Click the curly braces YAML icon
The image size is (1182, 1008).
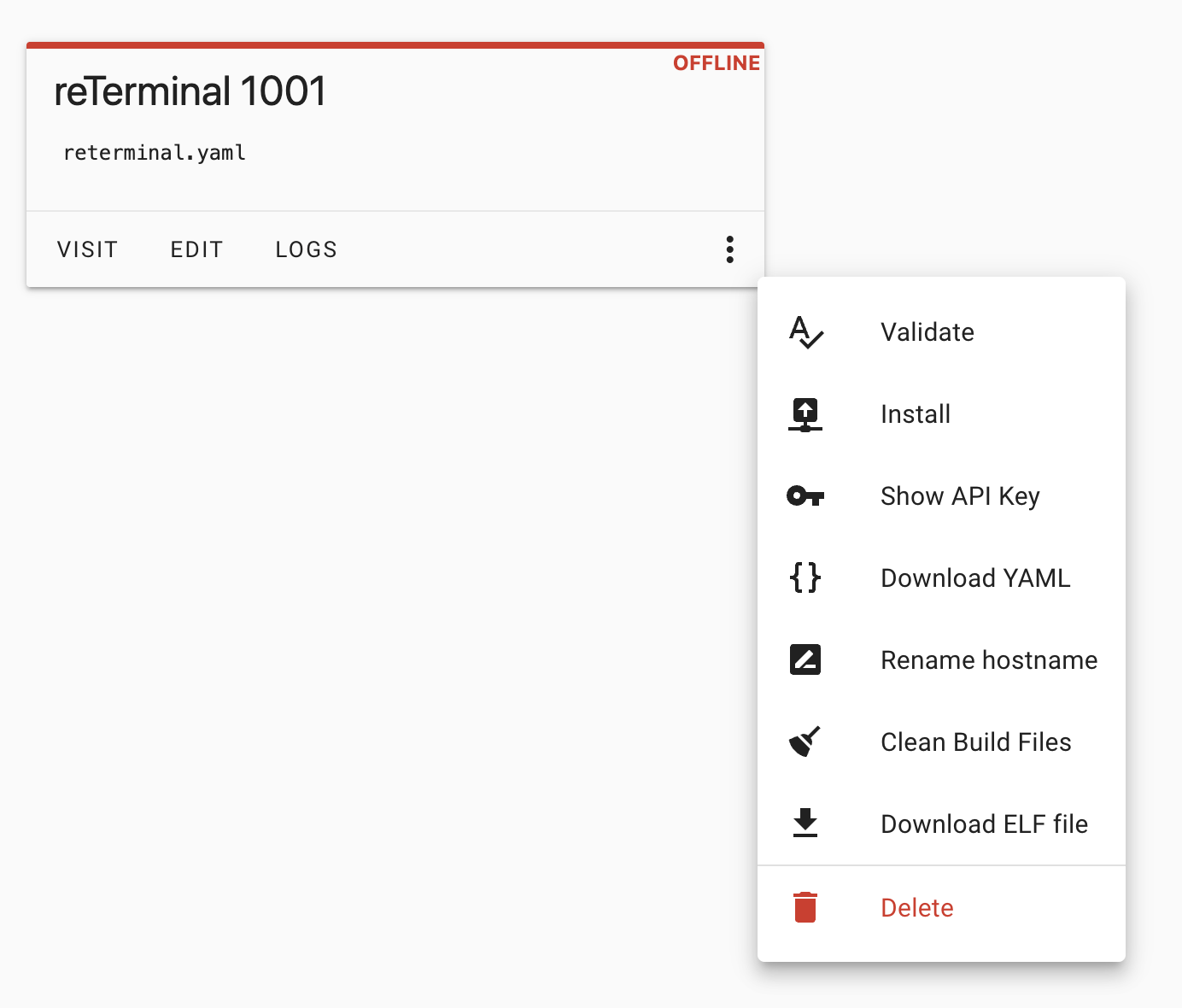pos(805,578)
